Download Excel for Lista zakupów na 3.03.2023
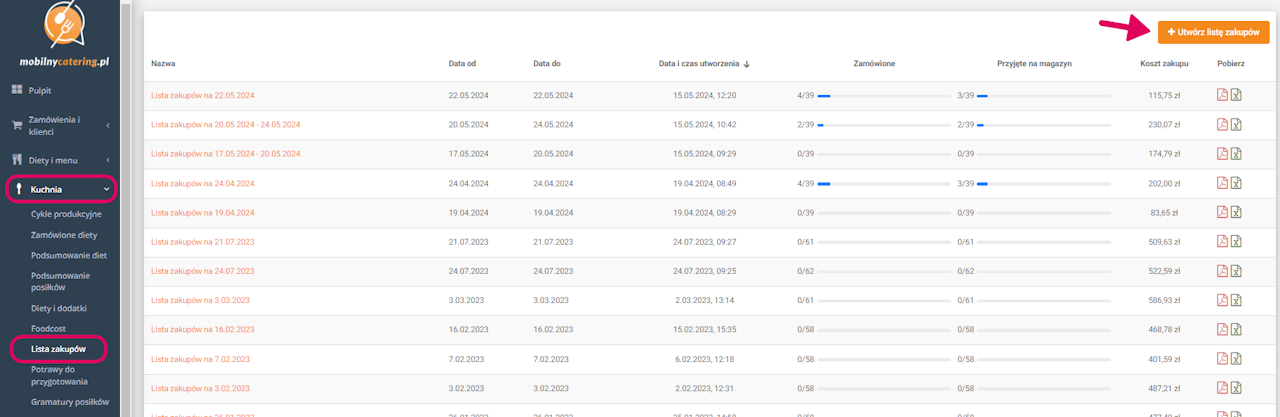 (x=1236, y=300)
